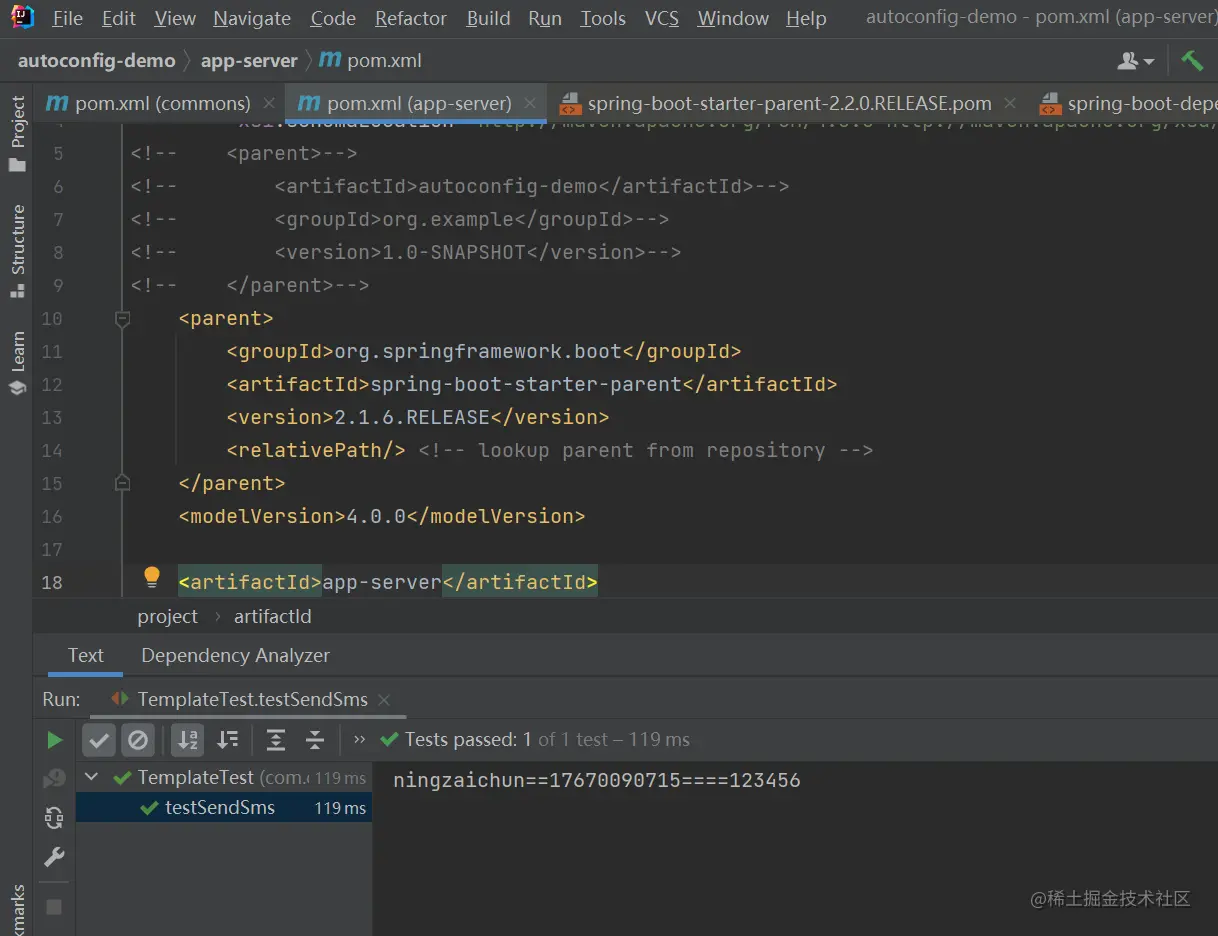Click the Expand All tests icon
Viewport: 1218px width, 936px height.
click(276, 740)
